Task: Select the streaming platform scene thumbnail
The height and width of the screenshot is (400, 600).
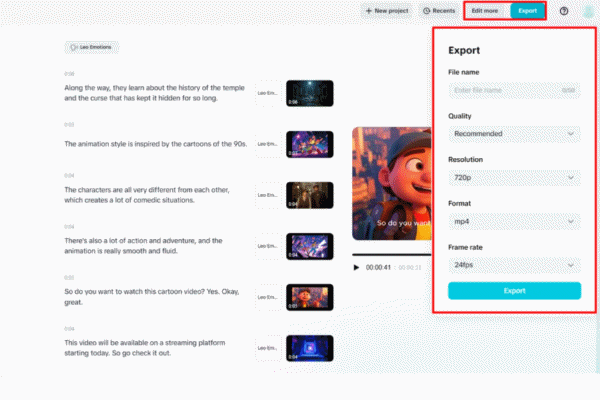Action: [x=310, y=348]
